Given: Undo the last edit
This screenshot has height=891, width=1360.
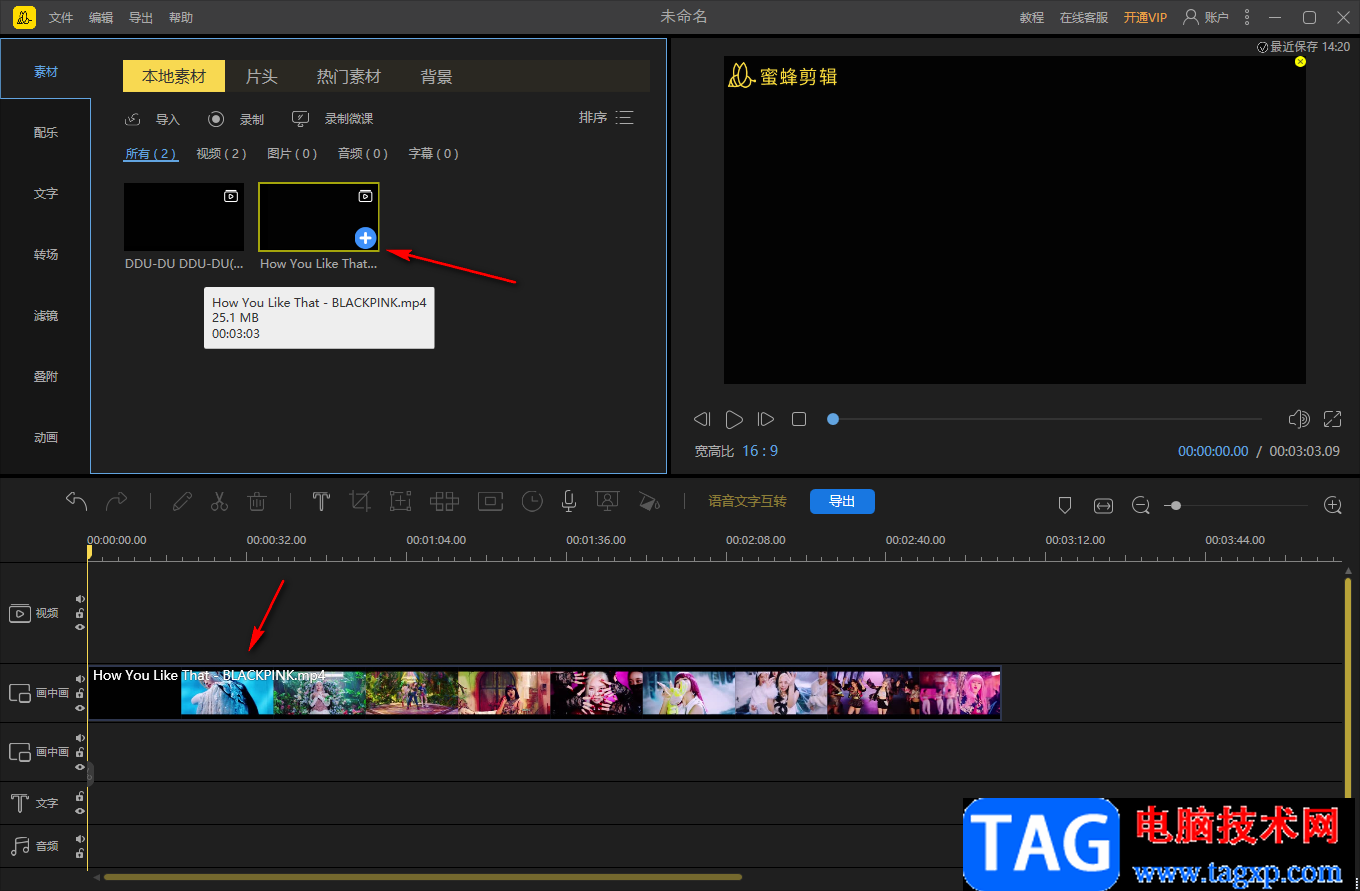Looking at the screenshot, I should click(x=77, y=501).
